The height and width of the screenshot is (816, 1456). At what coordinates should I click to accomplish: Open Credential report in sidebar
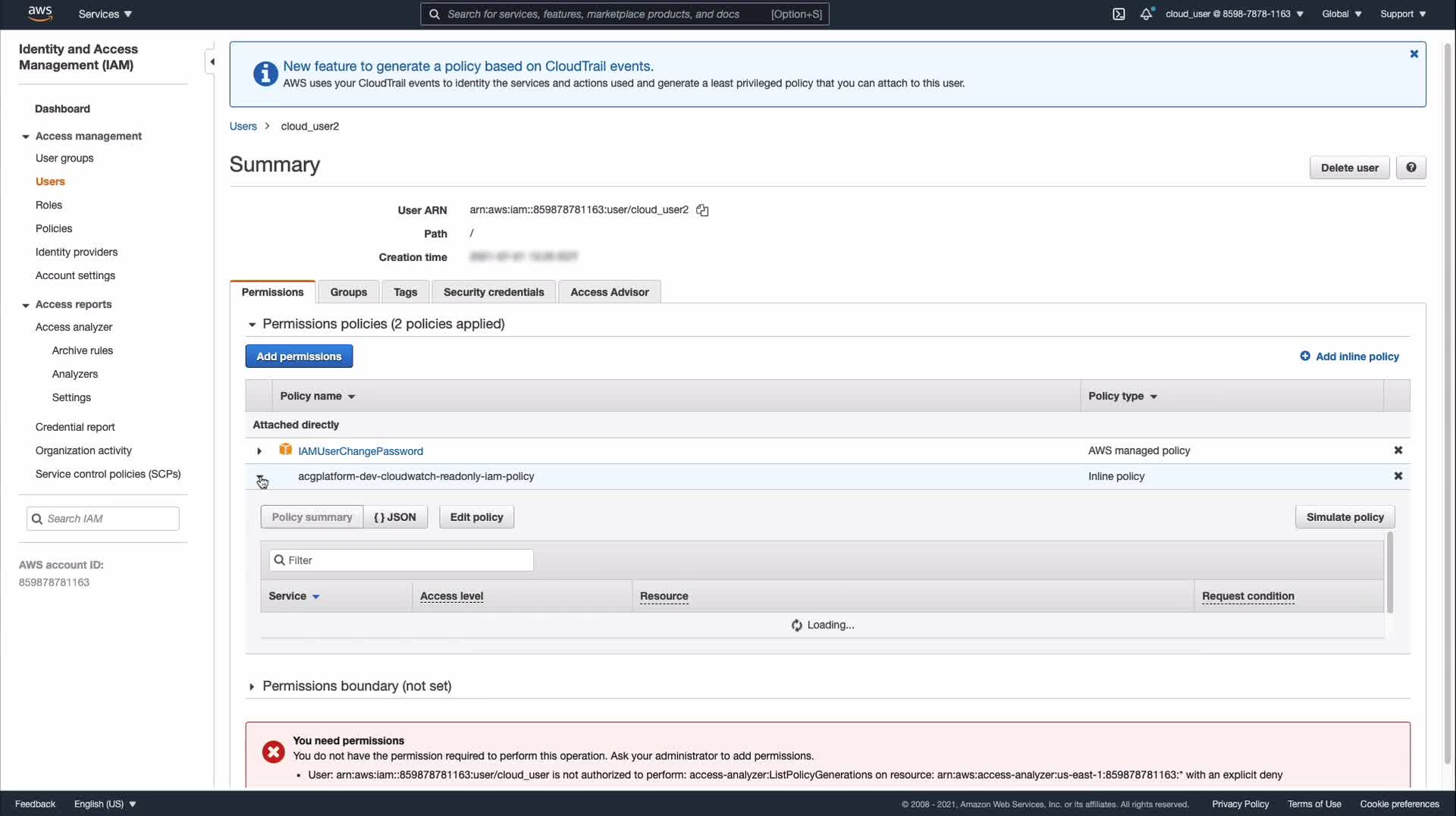click(75, 428)
